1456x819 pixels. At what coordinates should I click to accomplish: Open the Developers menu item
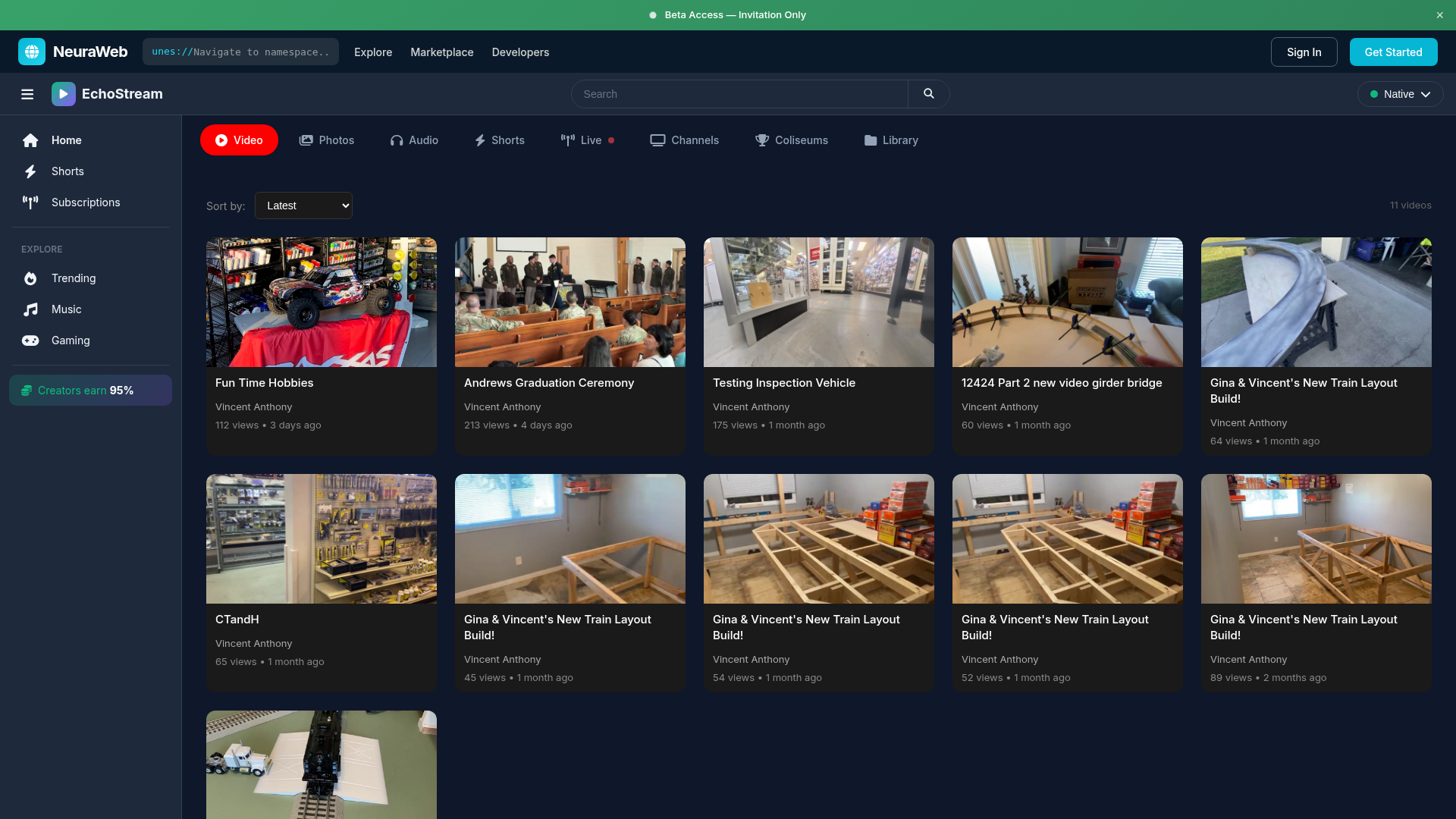(x=520, y=52)
